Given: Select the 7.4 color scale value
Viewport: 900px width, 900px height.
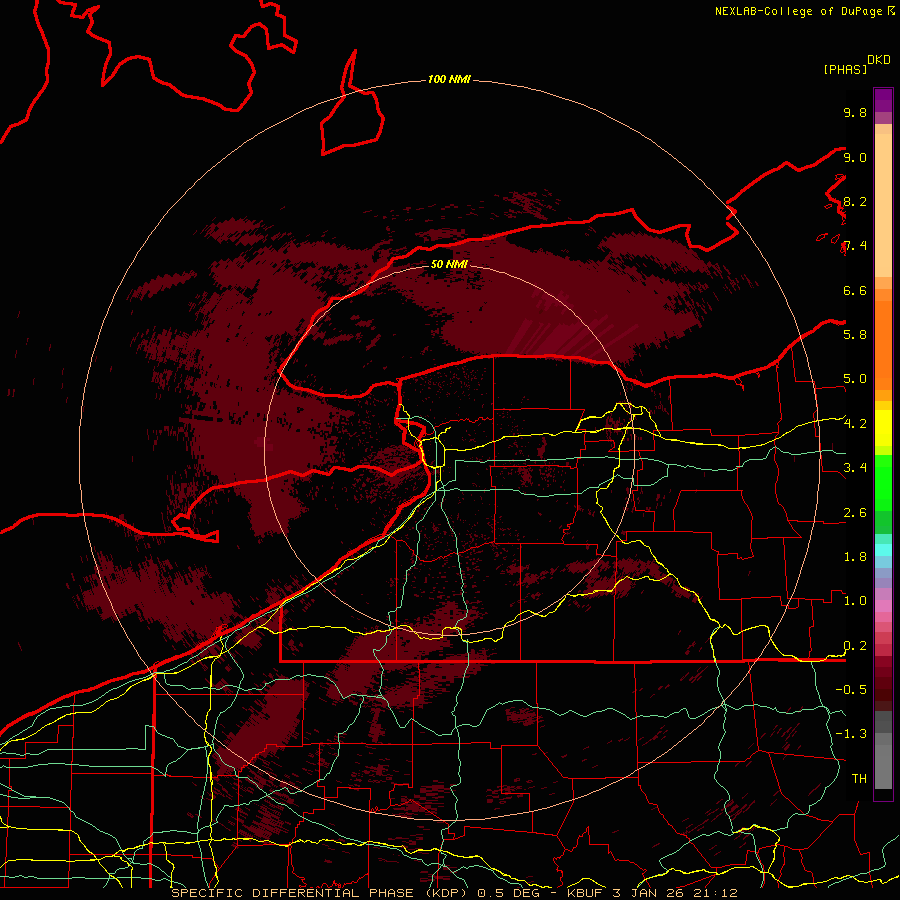Looking at the screenshot, I should (855, 246).
